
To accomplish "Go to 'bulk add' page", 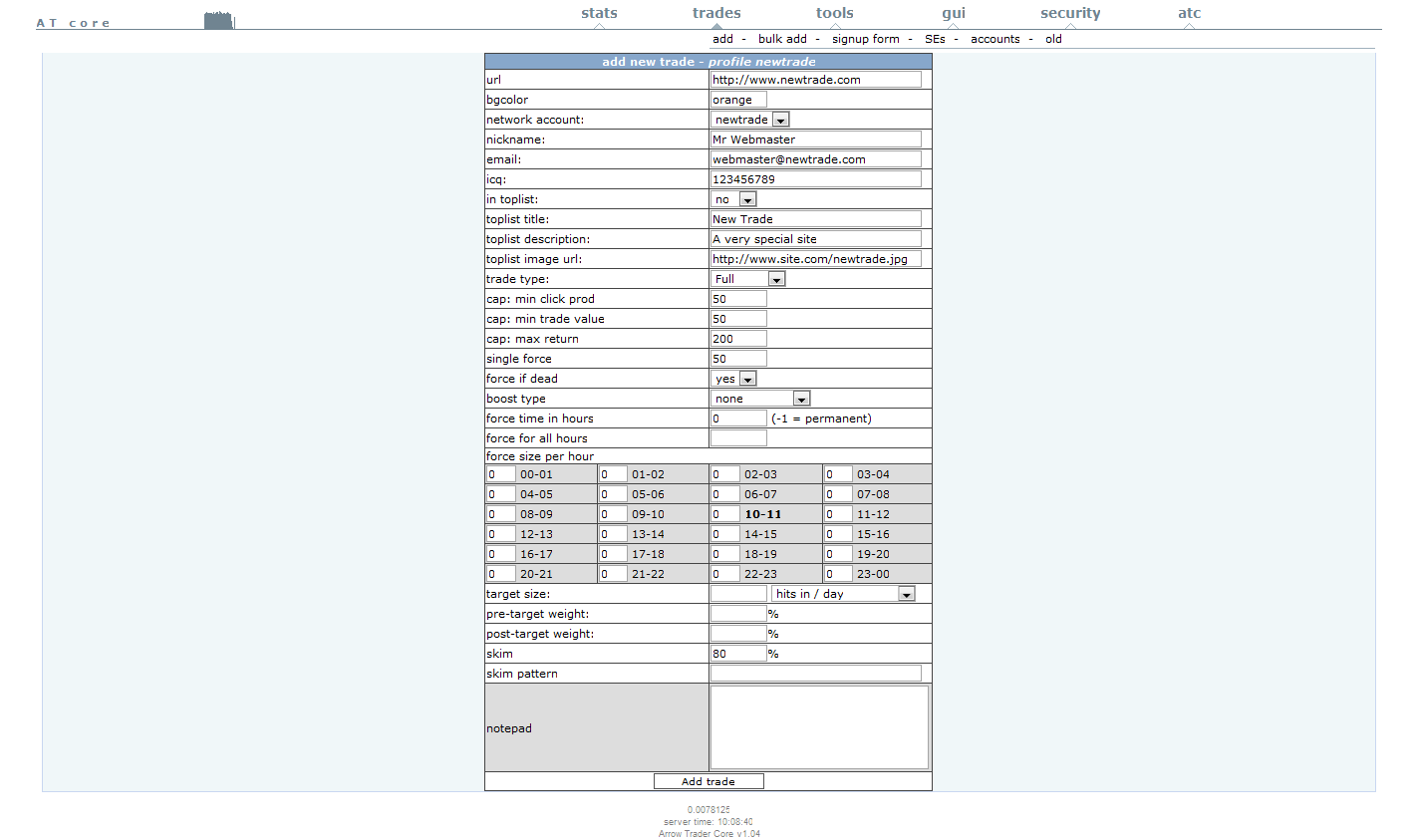I will 782,39.
